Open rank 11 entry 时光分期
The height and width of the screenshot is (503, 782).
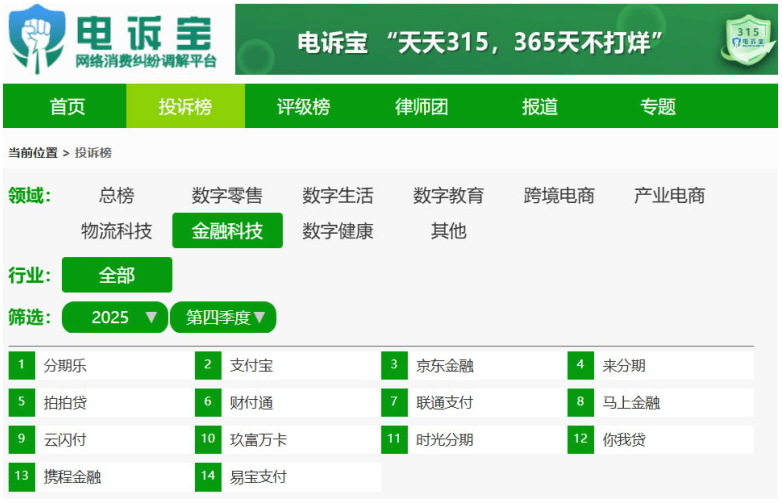474,440
